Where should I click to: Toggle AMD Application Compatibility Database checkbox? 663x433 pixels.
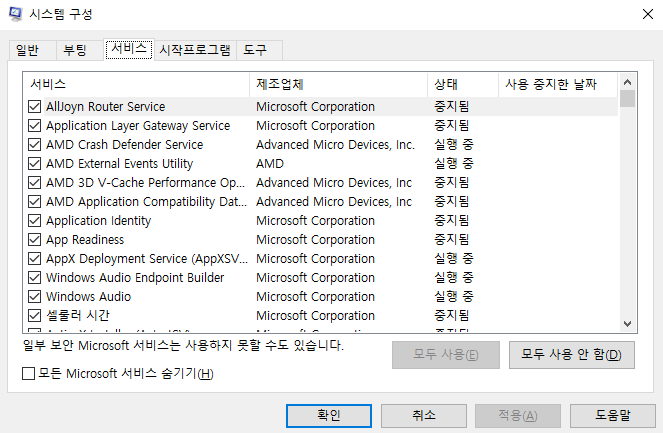point(34,202)
